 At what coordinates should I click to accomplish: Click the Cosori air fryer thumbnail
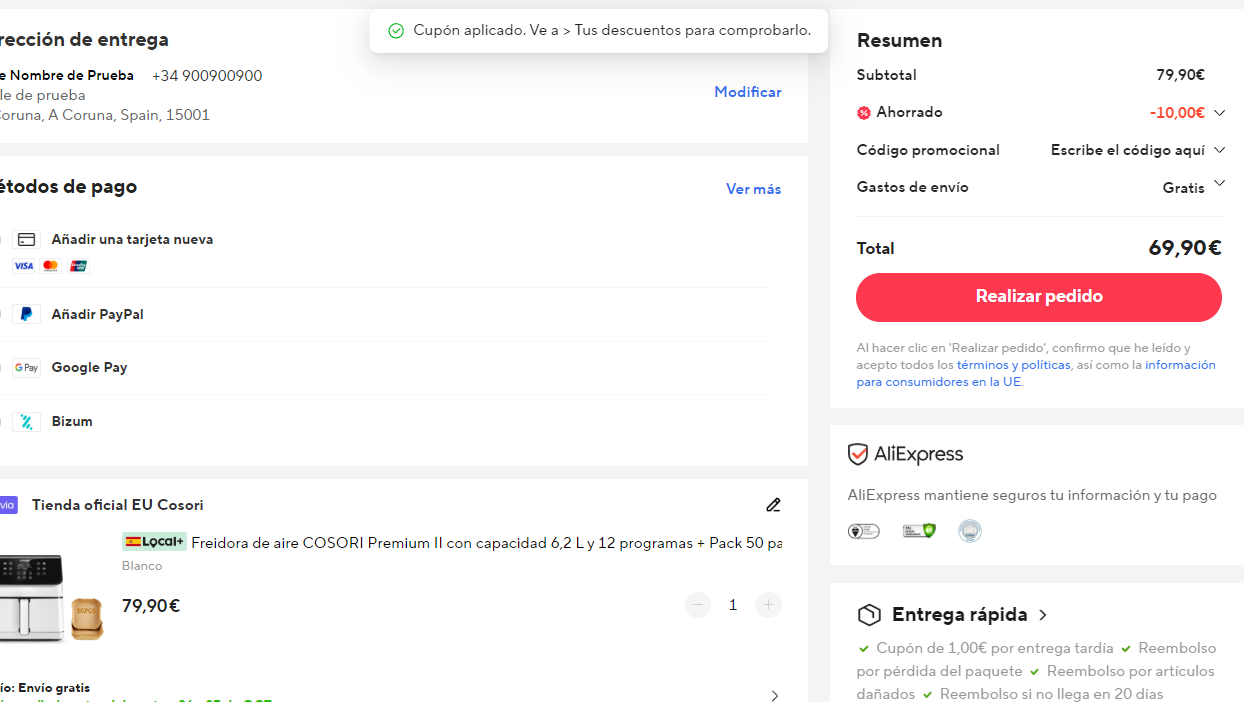point(51,597)
